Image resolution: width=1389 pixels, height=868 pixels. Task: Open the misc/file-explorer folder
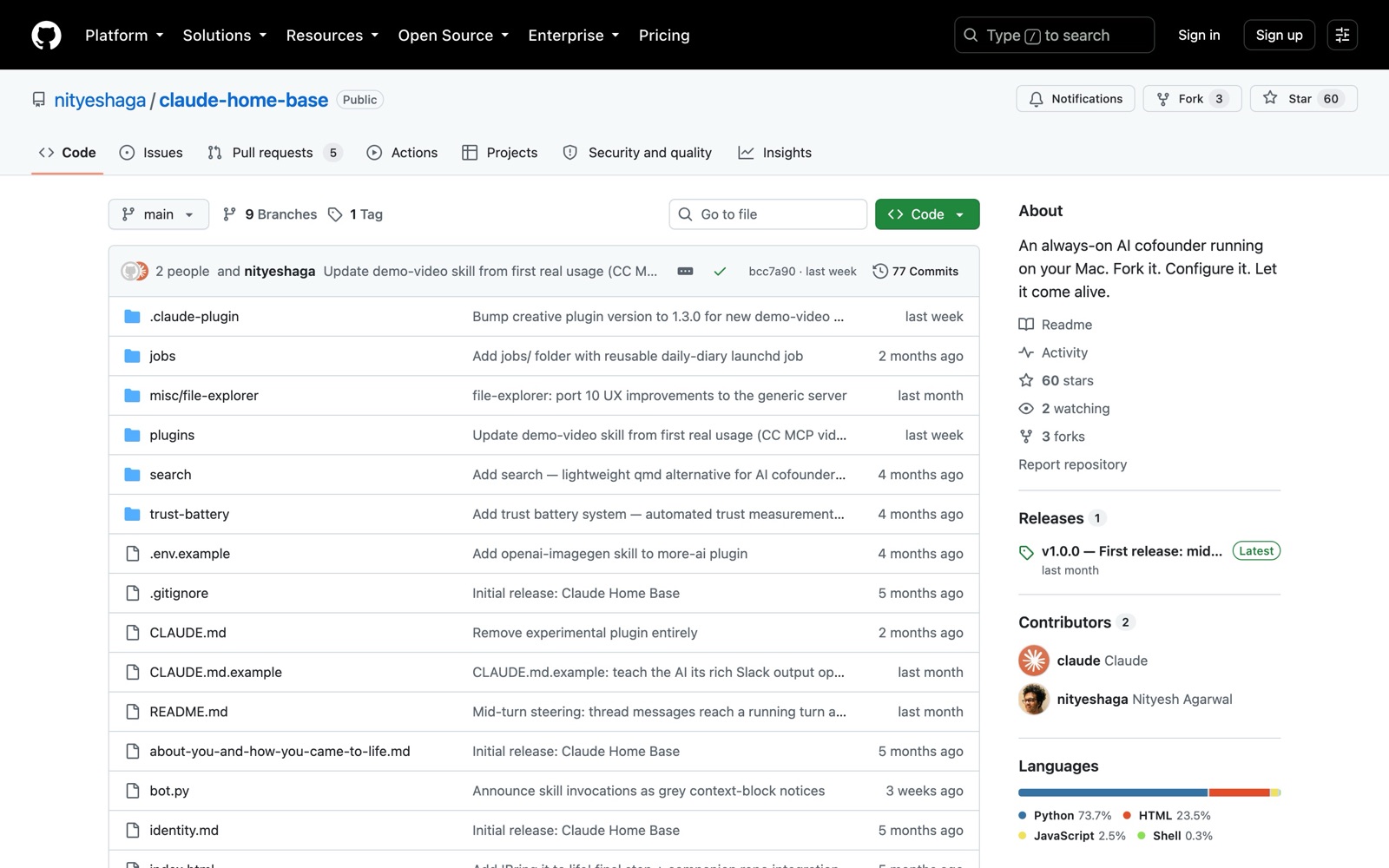pos(204,396)
